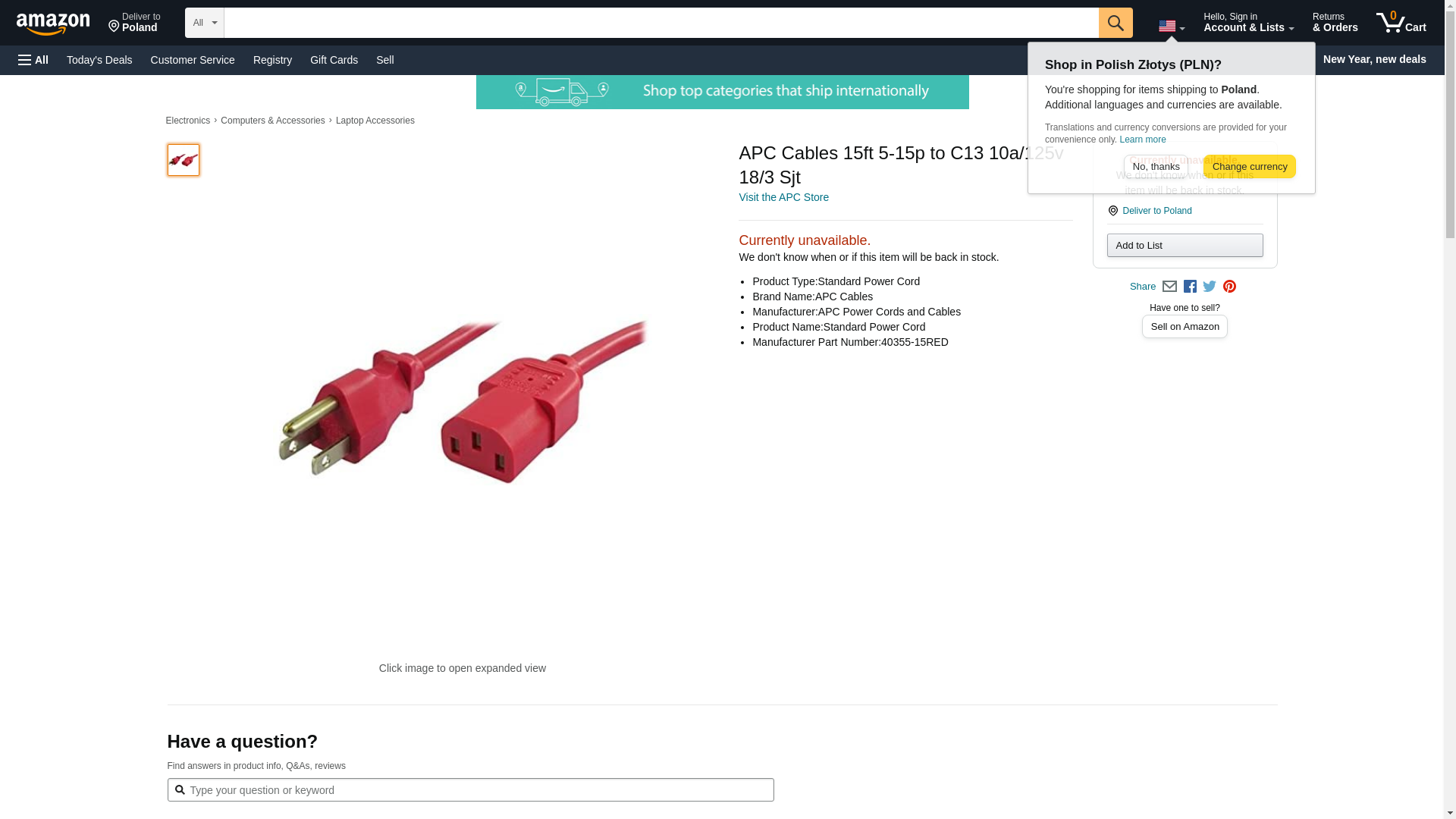Share product on Twitter
This screenshot has width=1456, height=819.
1210,287
